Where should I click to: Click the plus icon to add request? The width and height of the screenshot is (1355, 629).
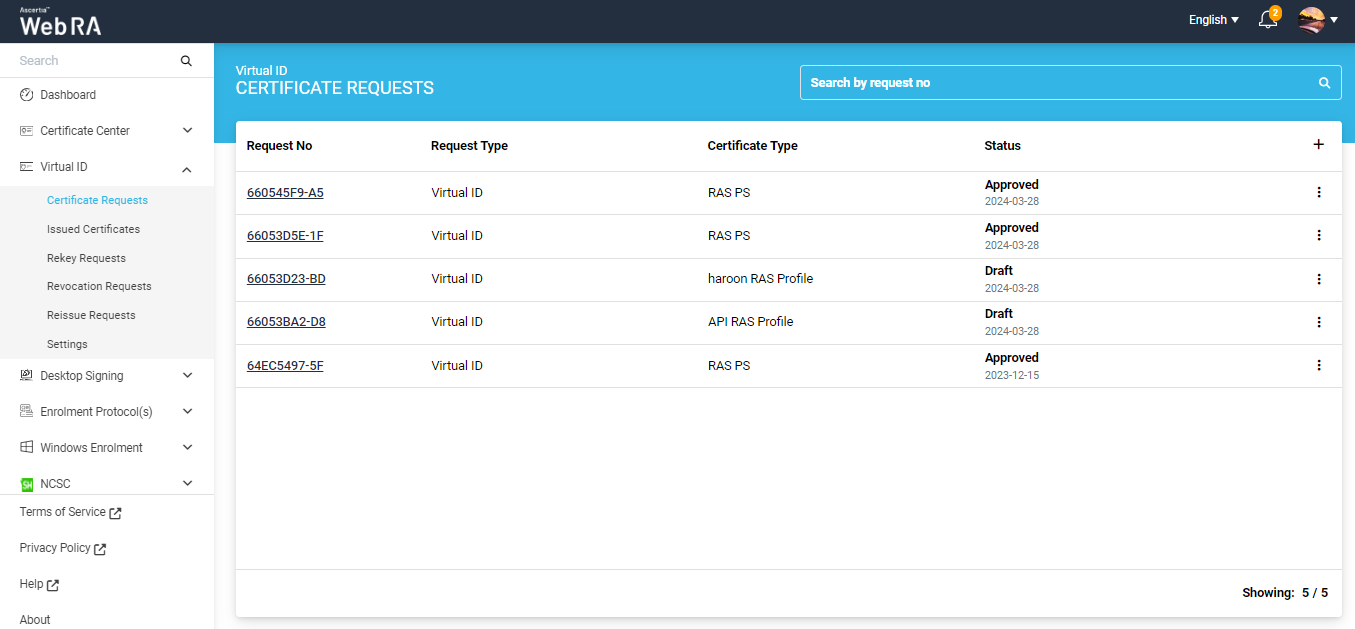(x=1318, y=145)
